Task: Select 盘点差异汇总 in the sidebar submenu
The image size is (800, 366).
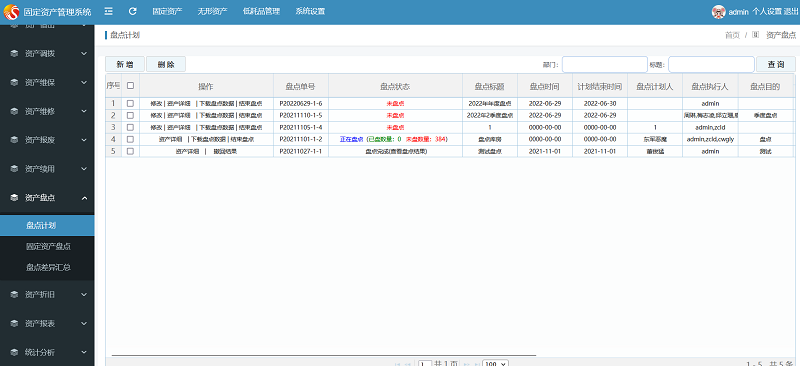Action: click(47, 267)
